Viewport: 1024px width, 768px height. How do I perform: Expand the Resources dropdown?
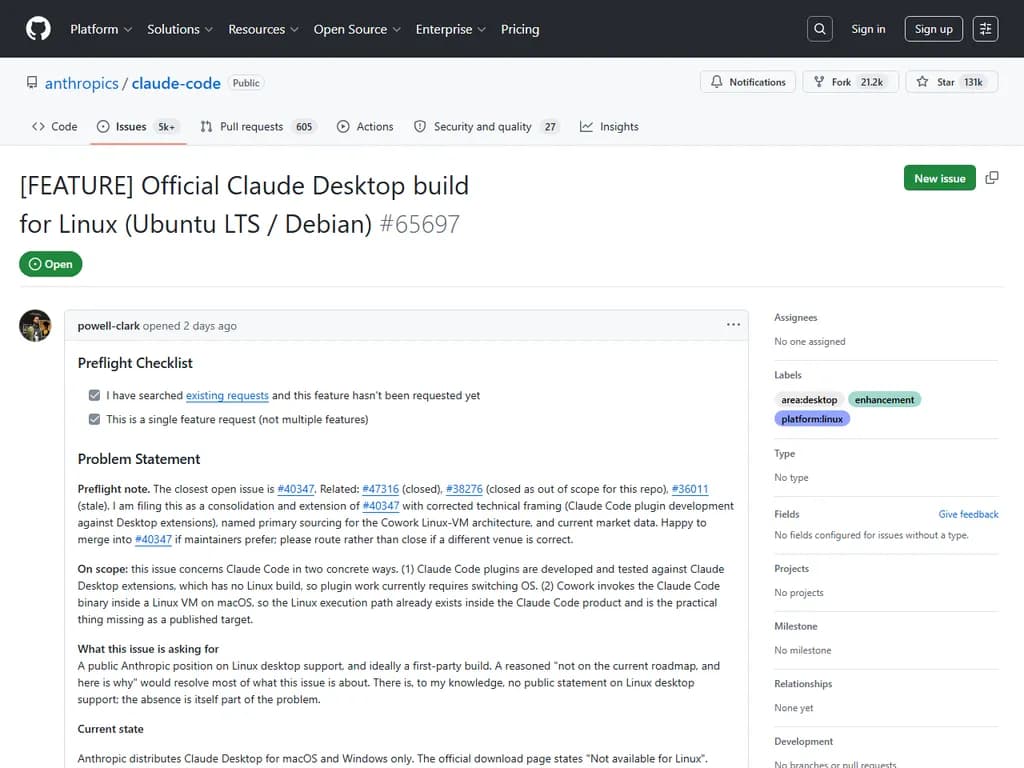point(263,29)
